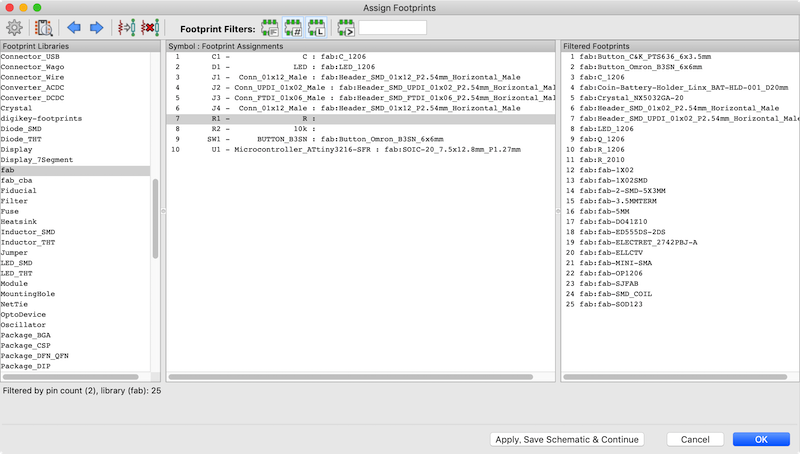Select digikey-footprints library
The width and height of the screenshot is (800, 454).
tap(75, 118)
